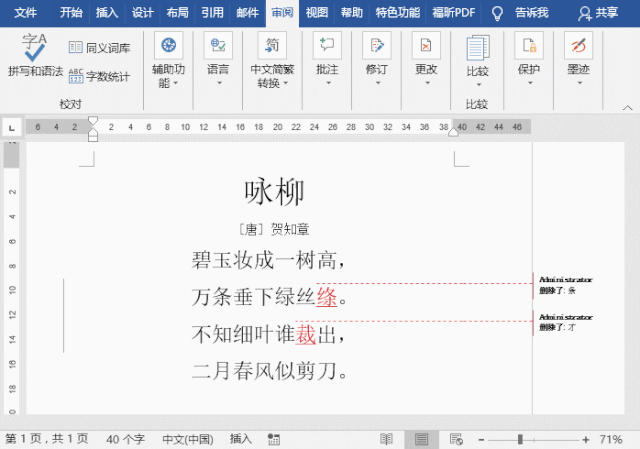Click the revision balloon 删除了: 才
Image resolution: width=640 pixels, height=449 pixels.
(x=565, y=322)
